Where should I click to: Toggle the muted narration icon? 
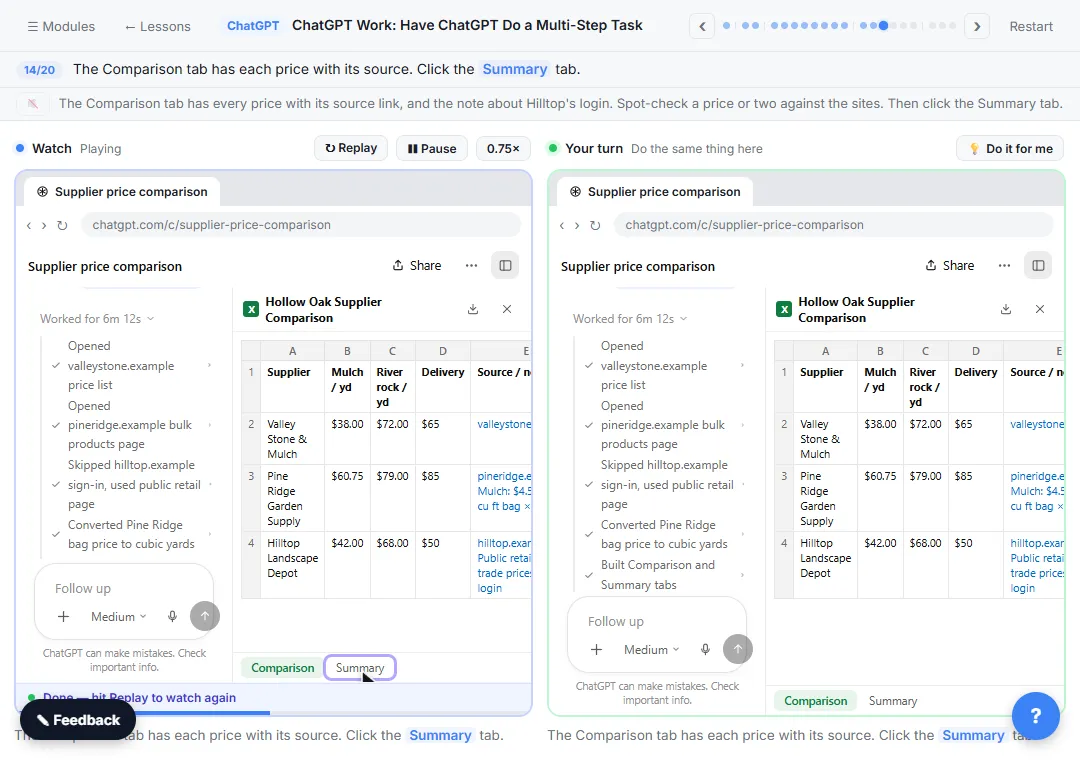pos(32,103)
